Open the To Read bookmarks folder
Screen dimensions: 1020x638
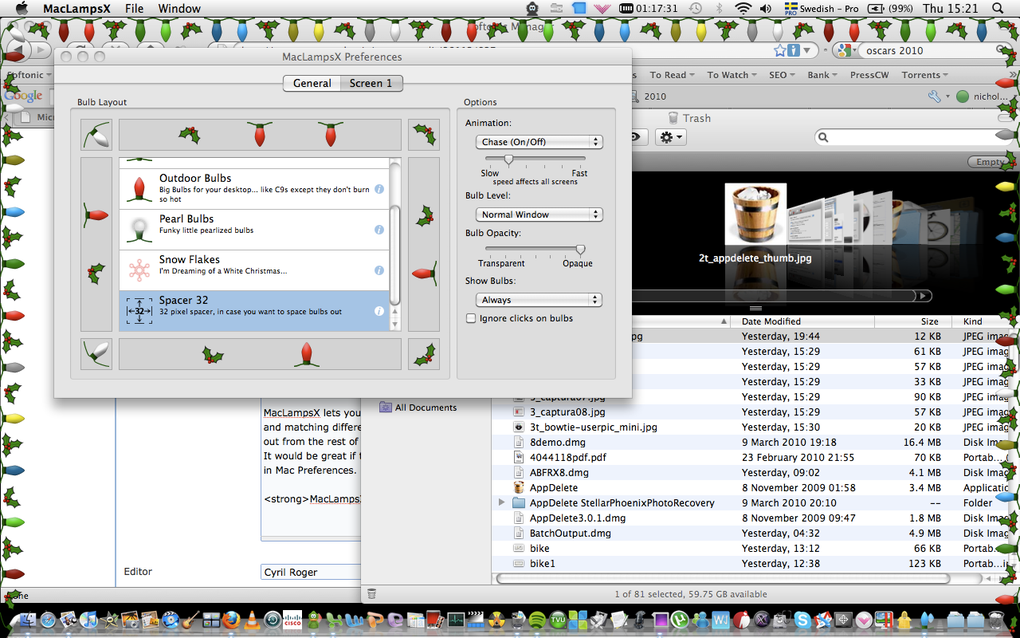(671, 75)
